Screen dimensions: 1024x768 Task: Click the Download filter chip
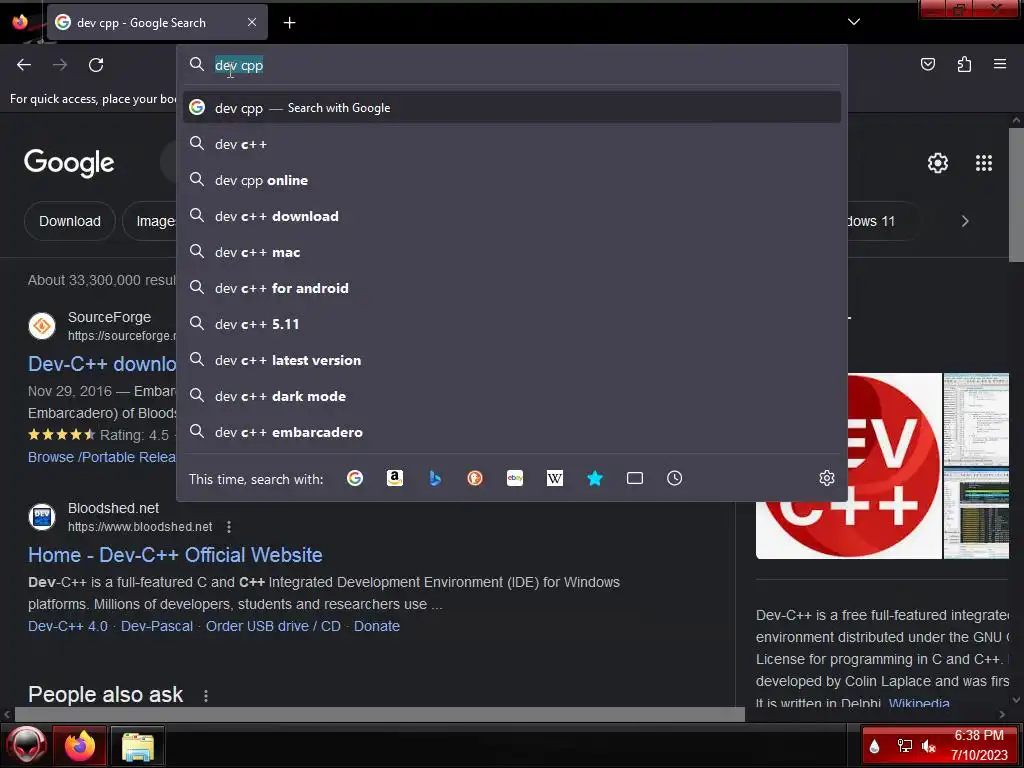point(70,221)
